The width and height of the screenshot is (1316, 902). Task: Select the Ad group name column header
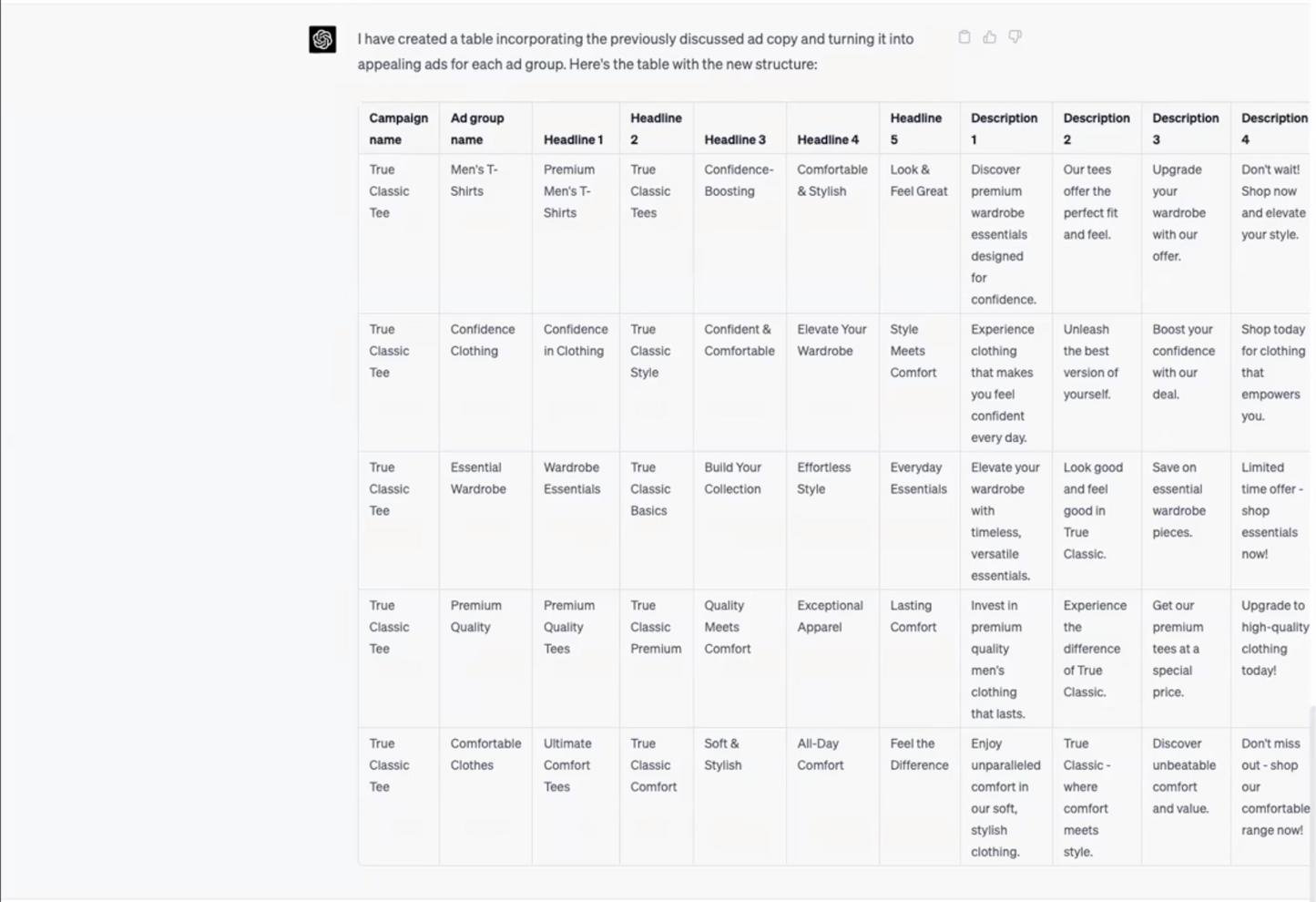point(477,128)
